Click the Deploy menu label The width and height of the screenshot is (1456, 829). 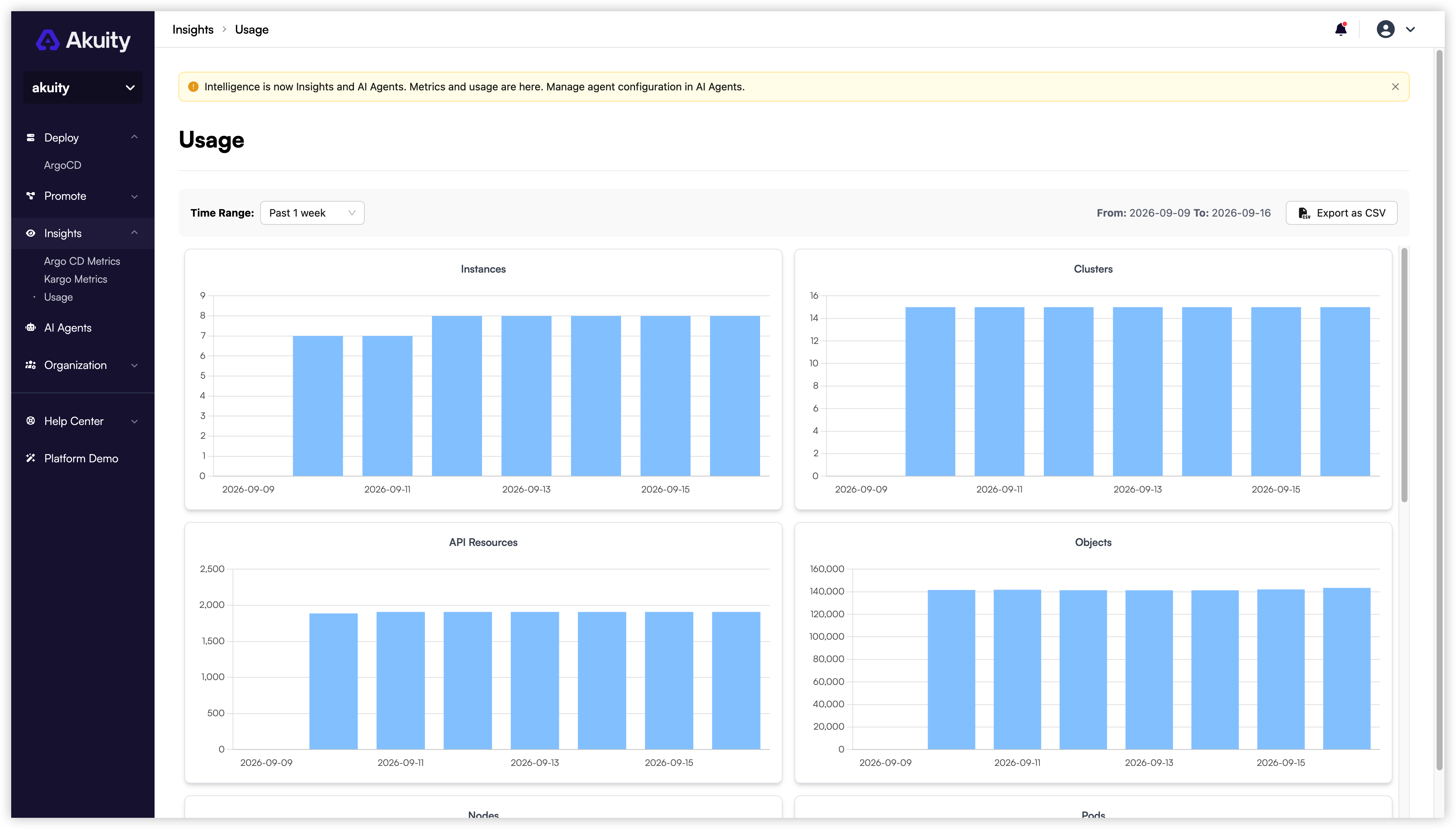coord(62,138)
